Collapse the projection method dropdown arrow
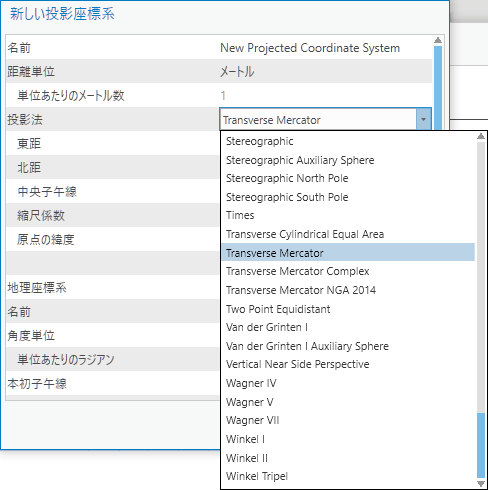The image size is (488, 490). pyautogui.click(x=423, y=119)
